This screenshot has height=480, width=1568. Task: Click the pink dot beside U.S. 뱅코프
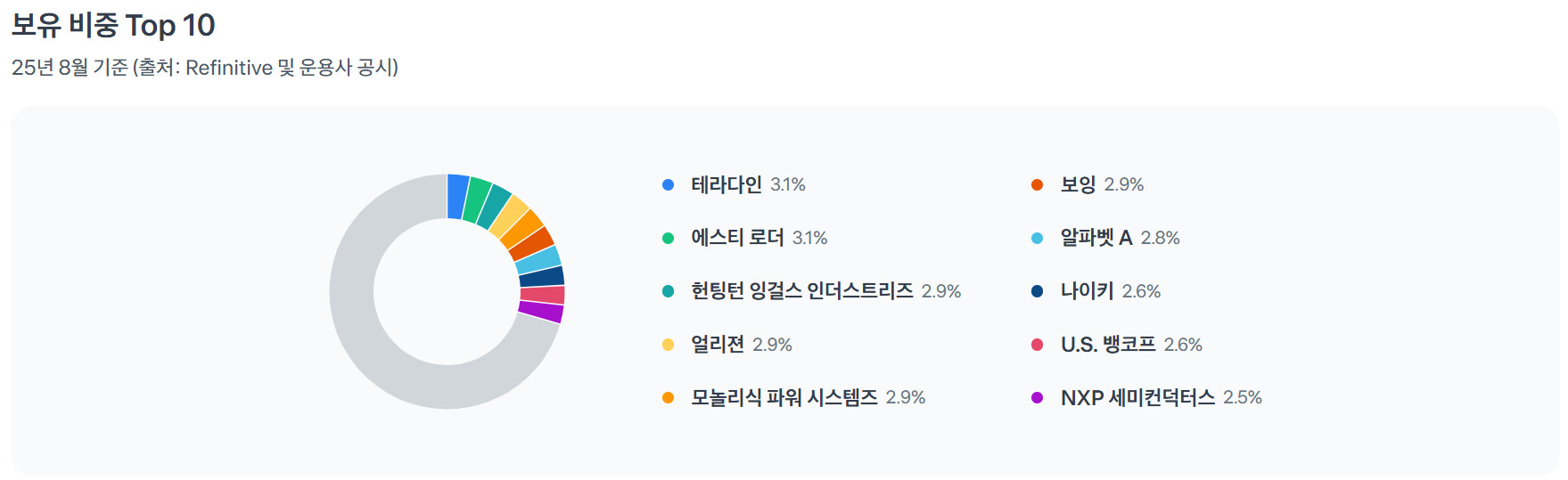coord(1037,345)
